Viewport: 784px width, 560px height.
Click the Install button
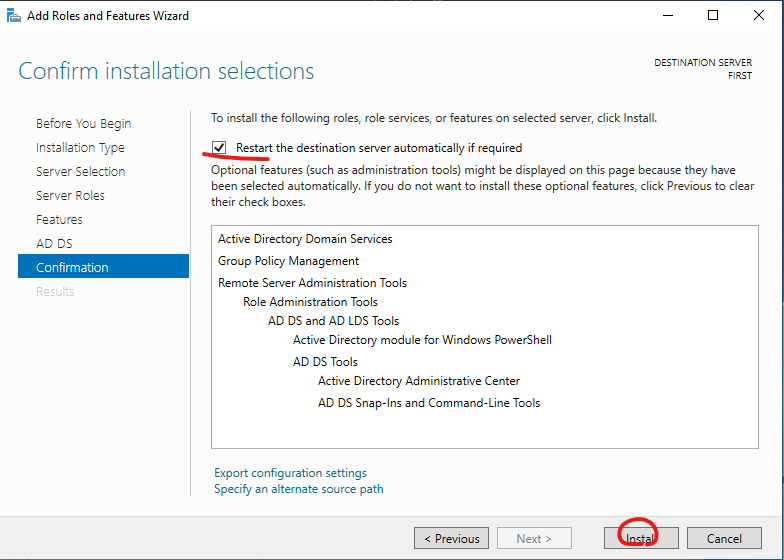(641, 538)
